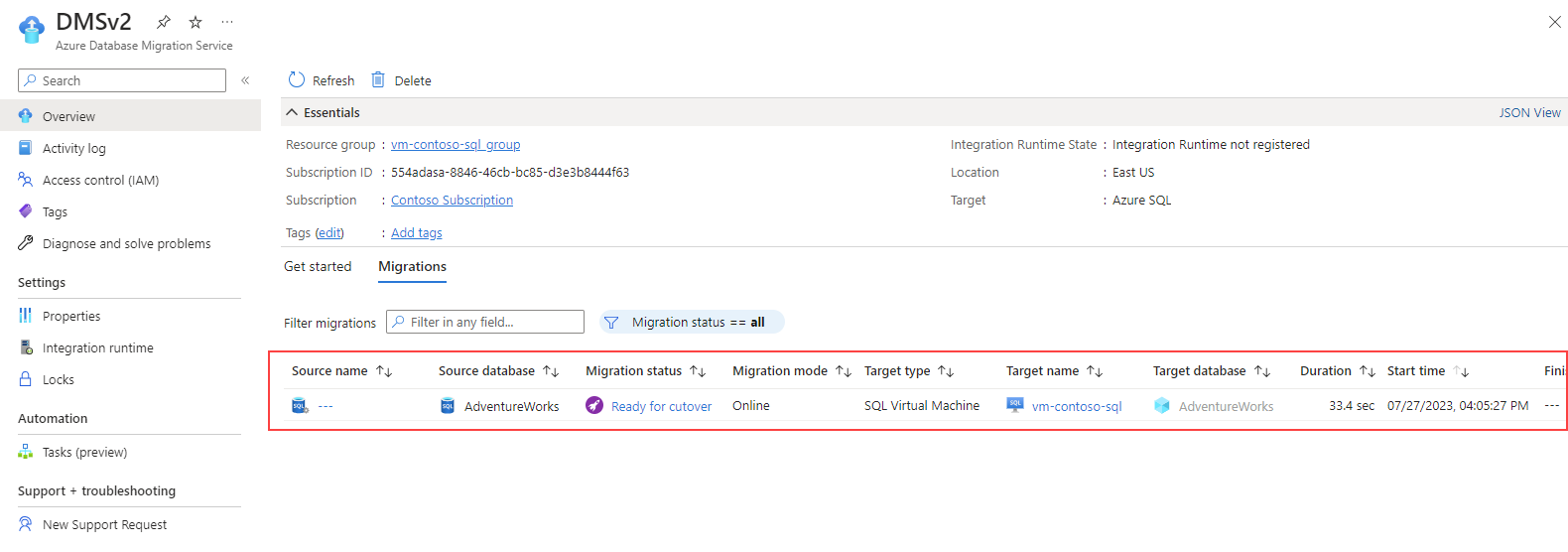Click the Tasks (preview) icon
The width and height of the screenshot is (1568, 552).
(26, 452)
